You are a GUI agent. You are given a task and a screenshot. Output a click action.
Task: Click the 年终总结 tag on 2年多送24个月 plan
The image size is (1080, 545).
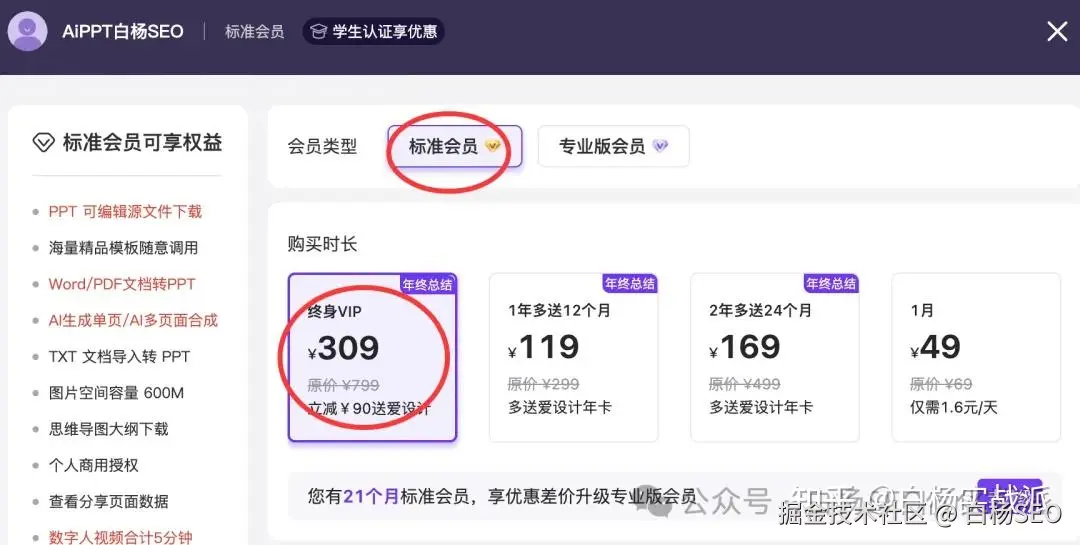[831, 283]
